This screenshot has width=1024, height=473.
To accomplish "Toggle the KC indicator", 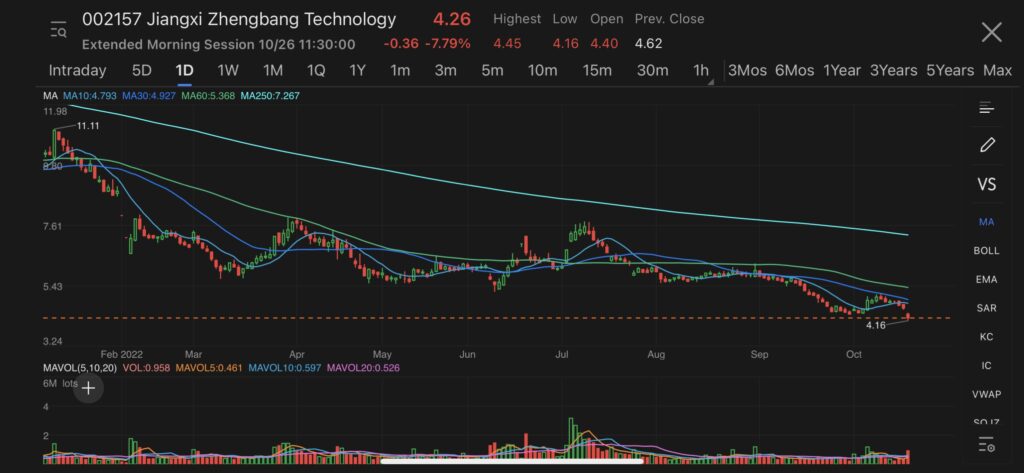I will (986, 337).
